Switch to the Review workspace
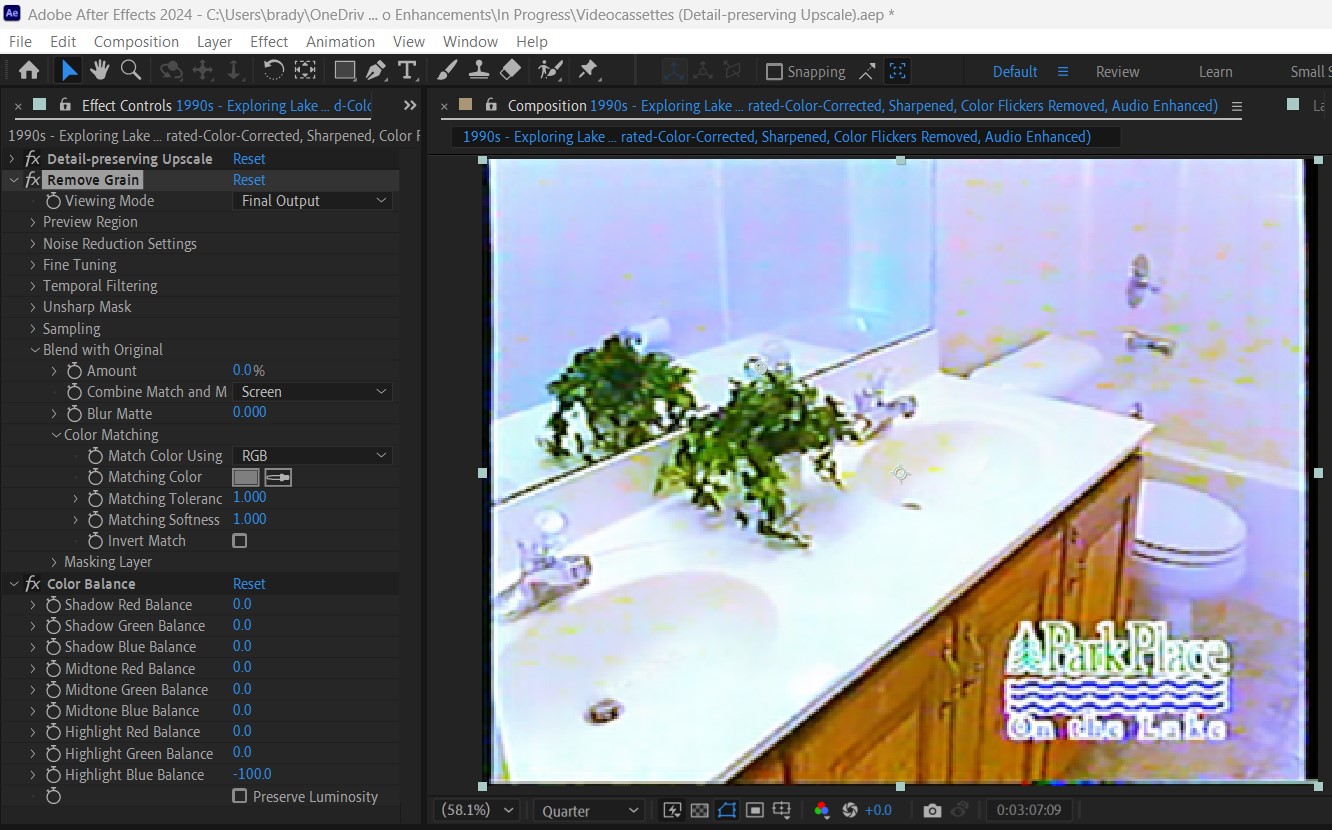The image size is (1332, 830). pos(1117,72)
